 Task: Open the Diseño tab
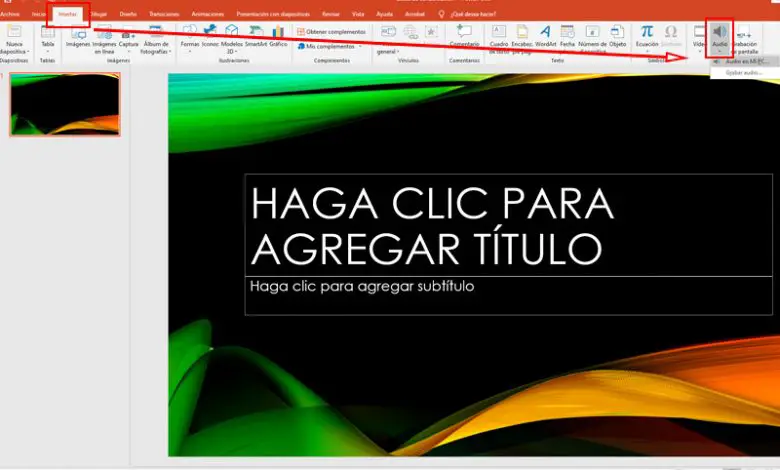point(128,14)
